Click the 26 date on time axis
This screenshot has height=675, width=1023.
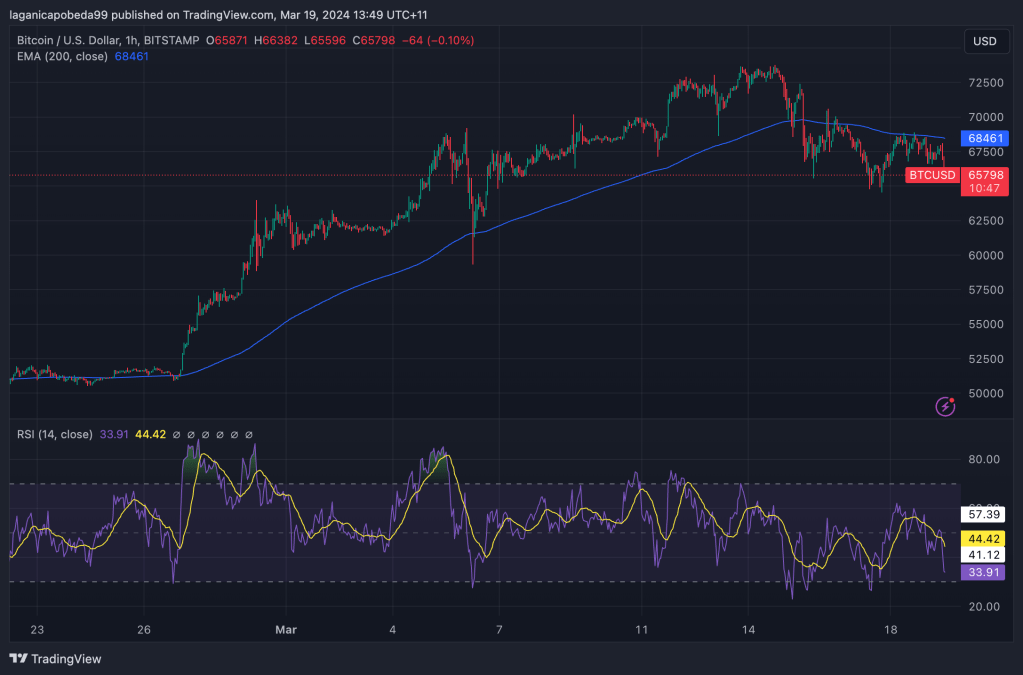pos(144,631)
